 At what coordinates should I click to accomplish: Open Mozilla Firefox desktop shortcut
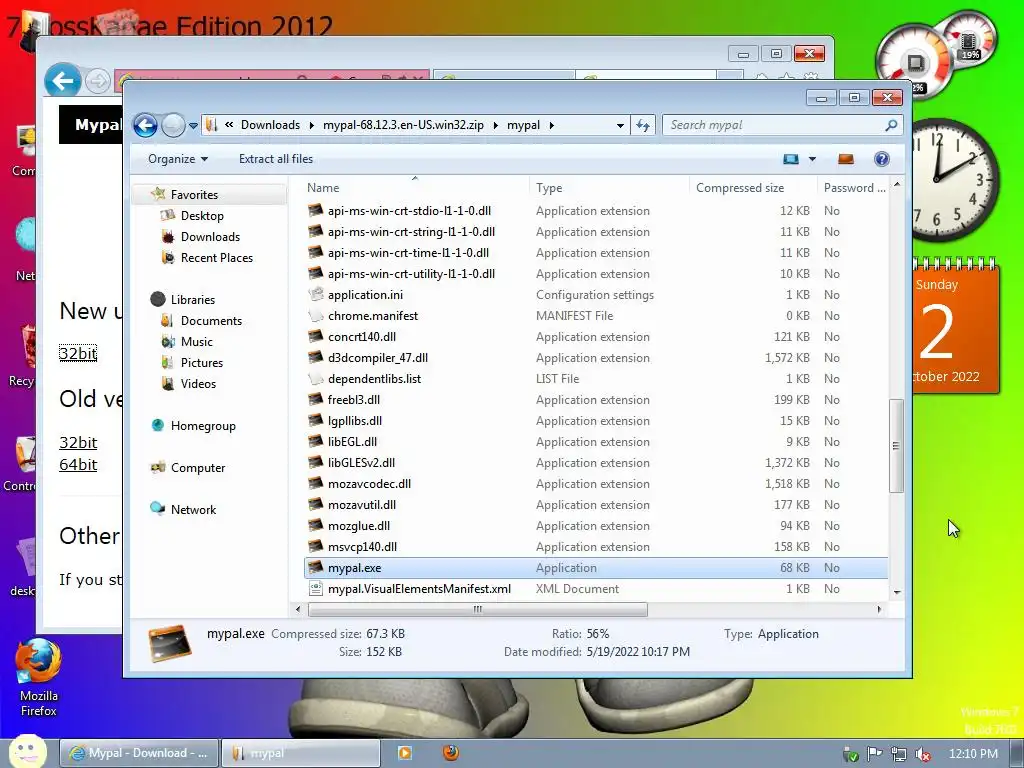pyautogui.click(x=39, y=678)
